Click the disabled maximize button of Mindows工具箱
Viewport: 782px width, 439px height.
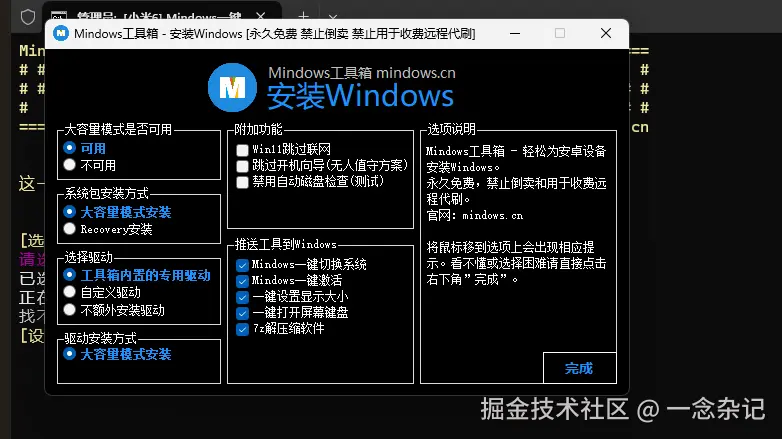pyautogui.click(x=560, y=33)
